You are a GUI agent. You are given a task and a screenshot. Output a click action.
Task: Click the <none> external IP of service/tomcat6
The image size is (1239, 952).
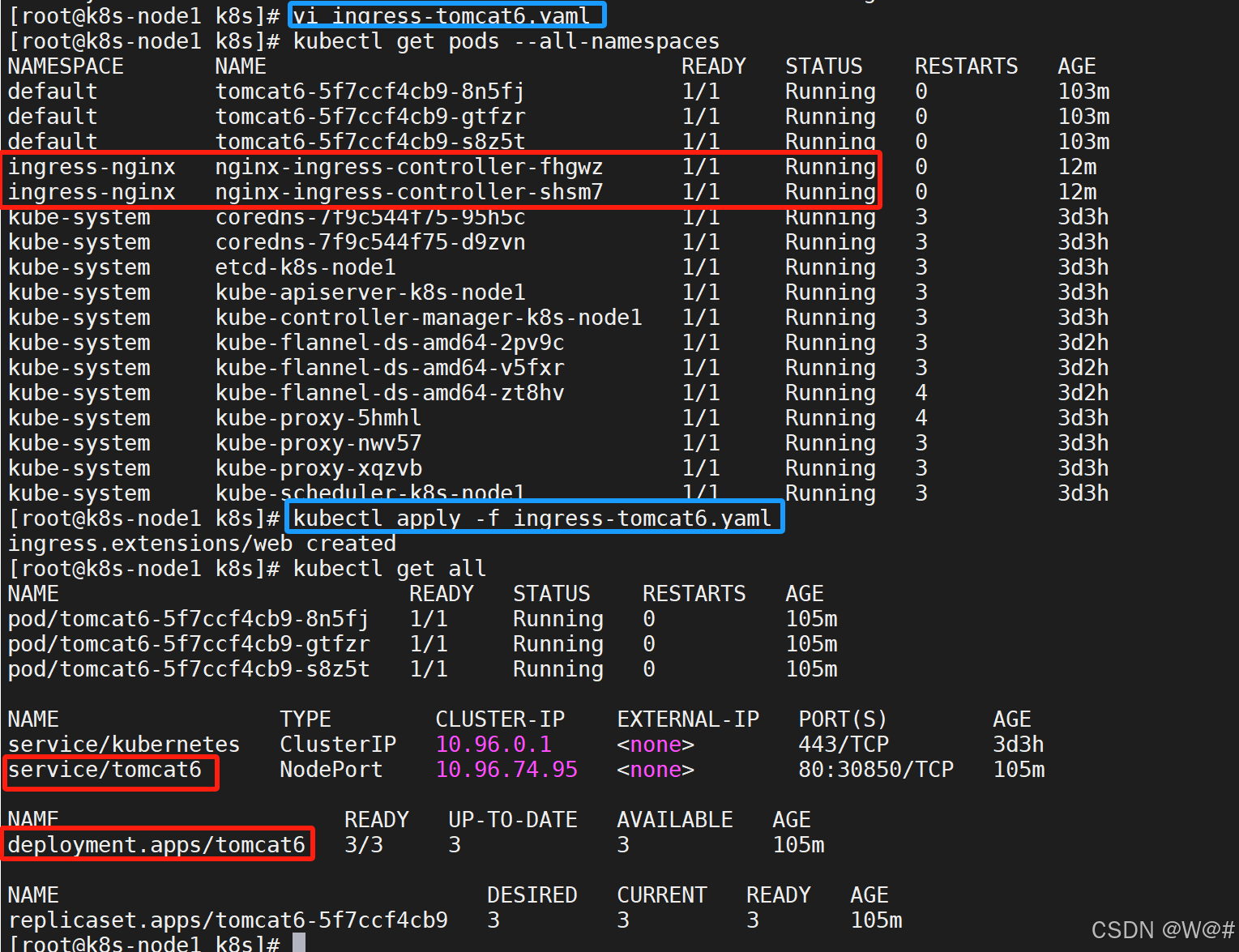(x=656, y=770)
